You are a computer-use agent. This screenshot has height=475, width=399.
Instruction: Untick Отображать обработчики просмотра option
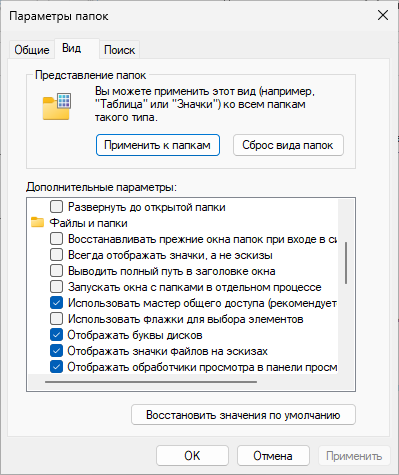(x=56, y=367)
